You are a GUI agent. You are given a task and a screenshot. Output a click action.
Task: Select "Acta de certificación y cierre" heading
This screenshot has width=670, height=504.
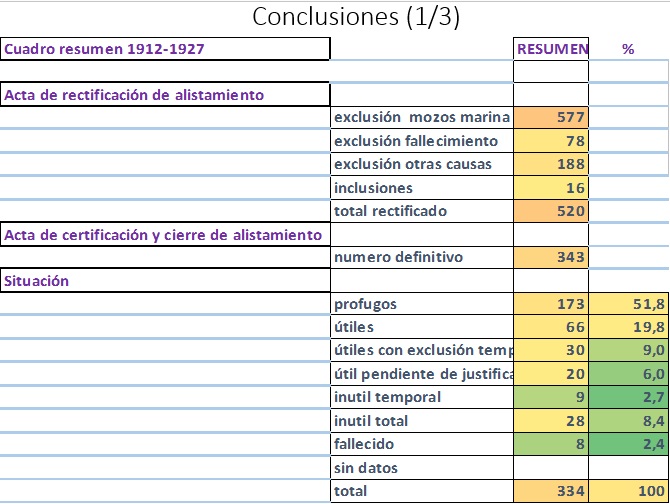pos(165,235)
